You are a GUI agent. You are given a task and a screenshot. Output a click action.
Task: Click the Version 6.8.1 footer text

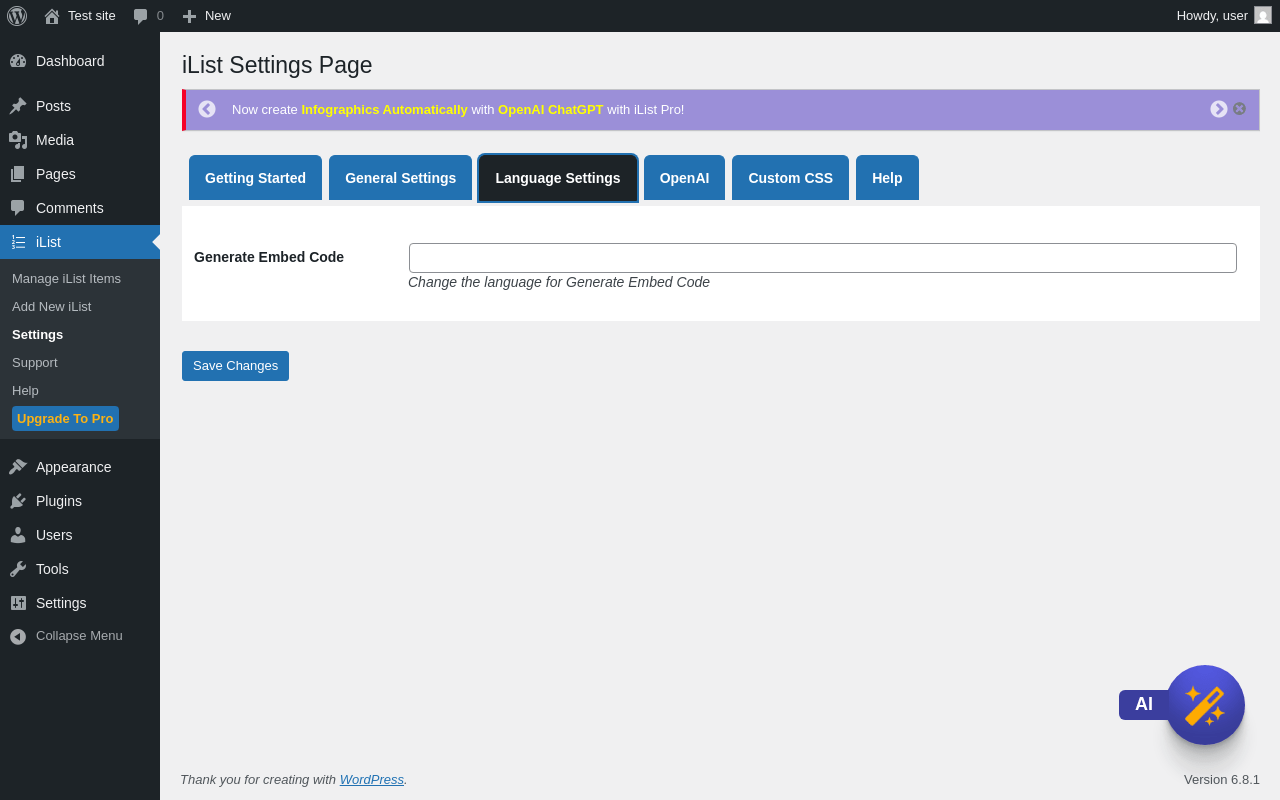pyautogui.click(x=1222, y=780)
